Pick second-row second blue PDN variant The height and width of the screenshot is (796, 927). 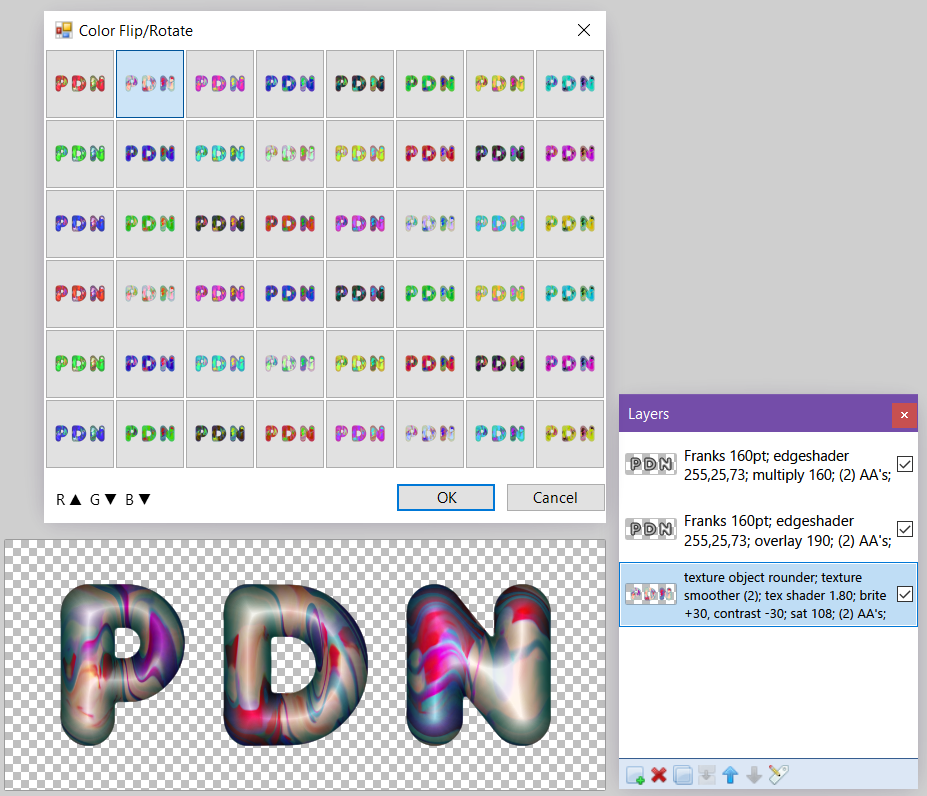(x=150, y=154)
